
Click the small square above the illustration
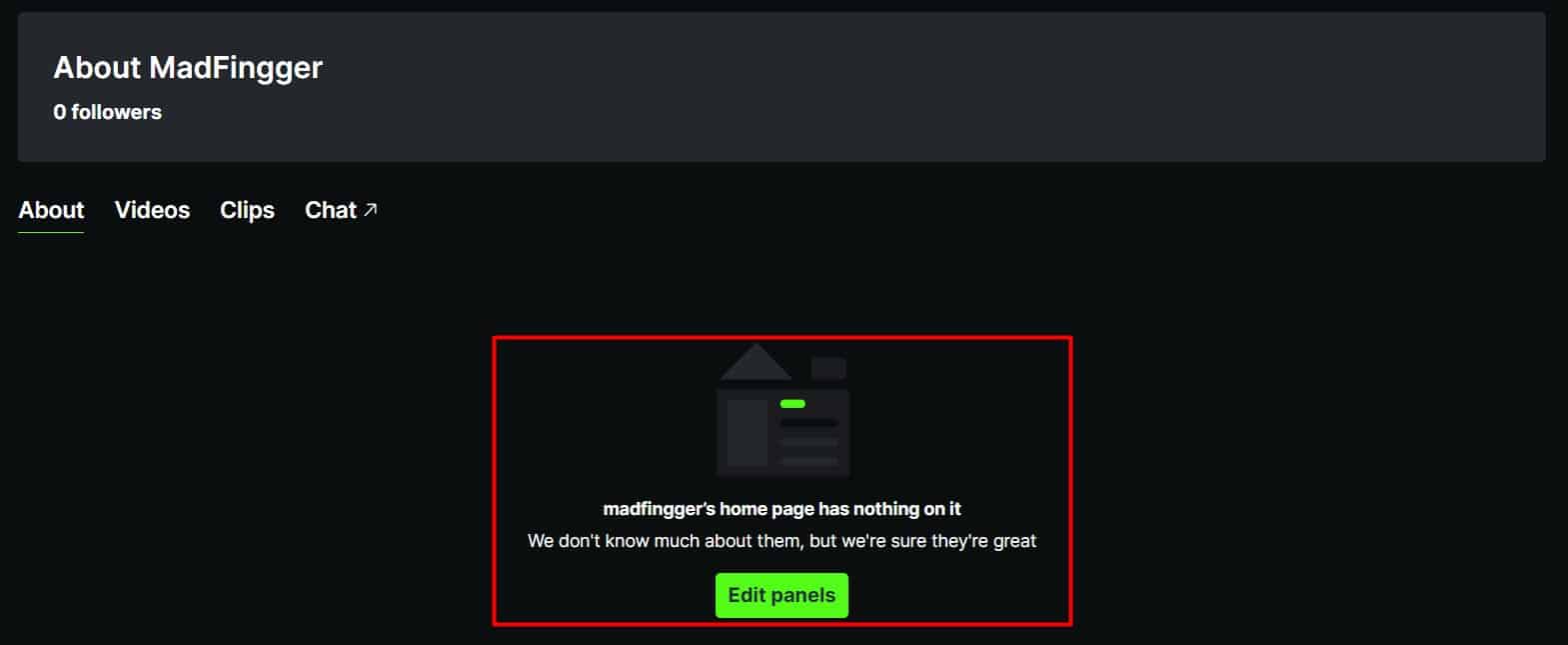coord(828,368)
